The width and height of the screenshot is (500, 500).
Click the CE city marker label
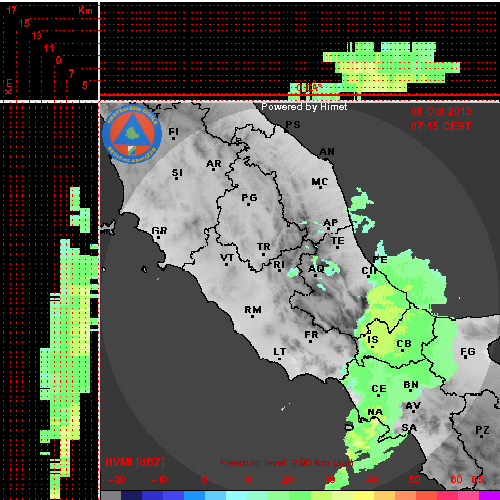(x=379, y=389)
